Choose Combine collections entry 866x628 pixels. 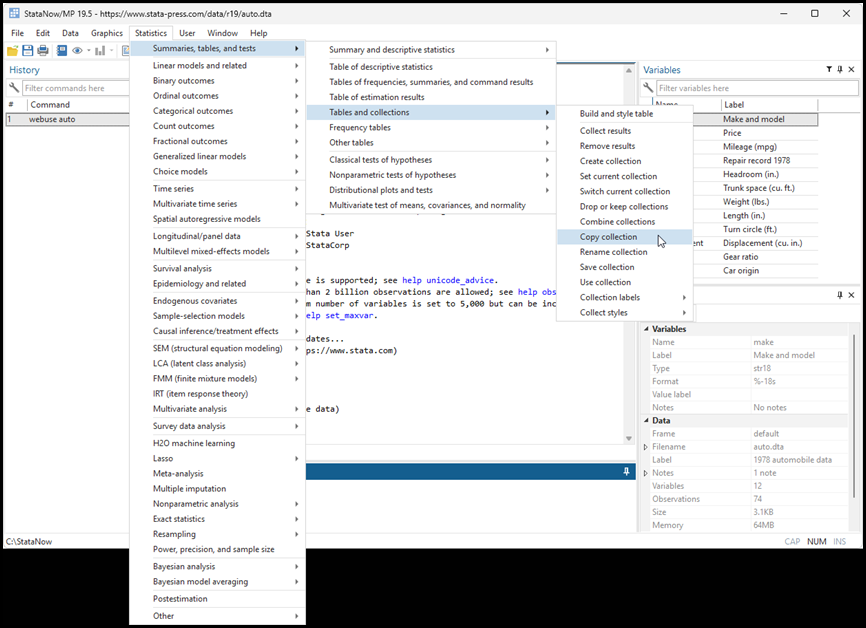coord(624,221)
